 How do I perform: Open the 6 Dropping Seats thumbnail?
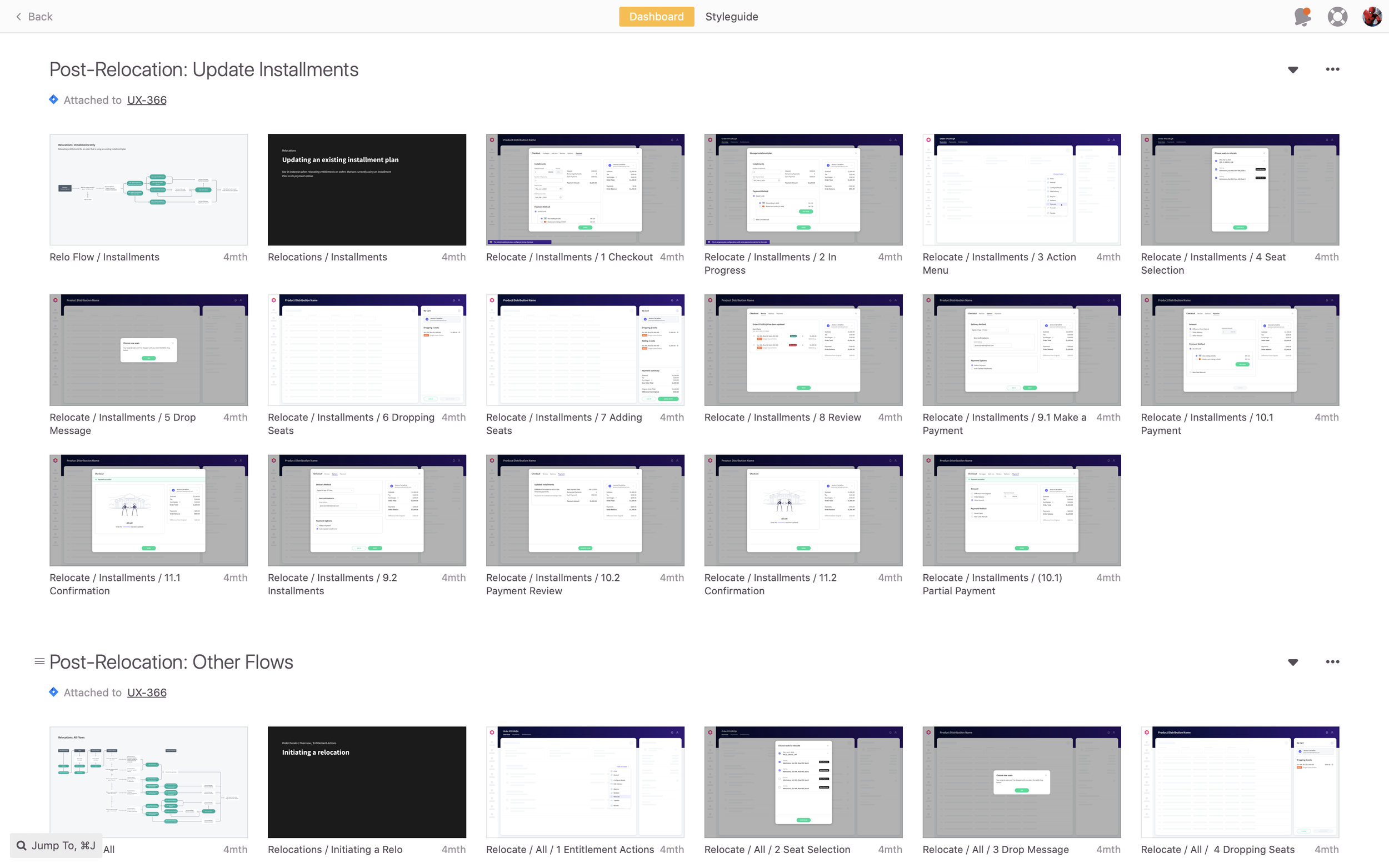pos(367,350)
